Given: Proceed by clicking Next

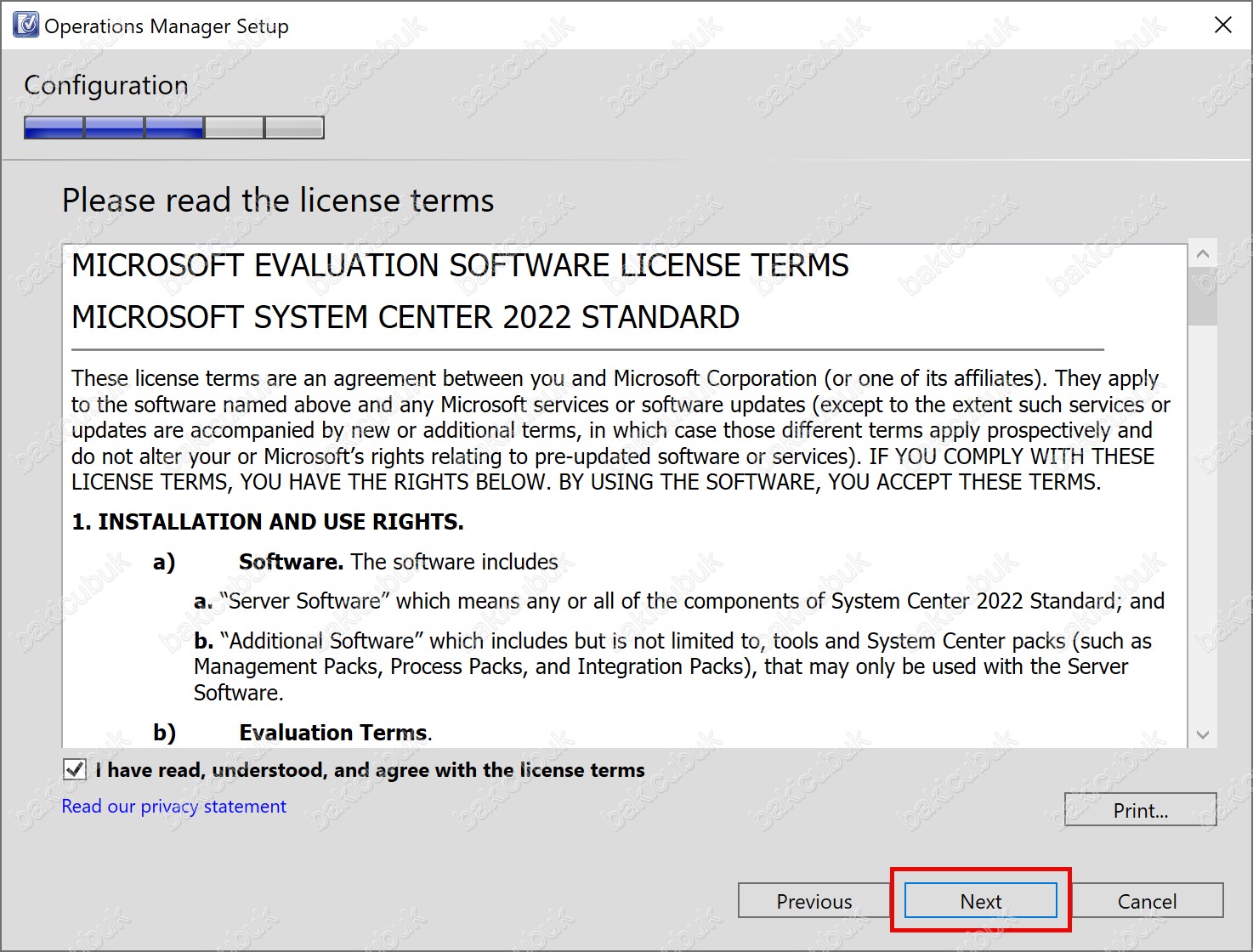Looking at the screenshot, I should click(980, 901).
